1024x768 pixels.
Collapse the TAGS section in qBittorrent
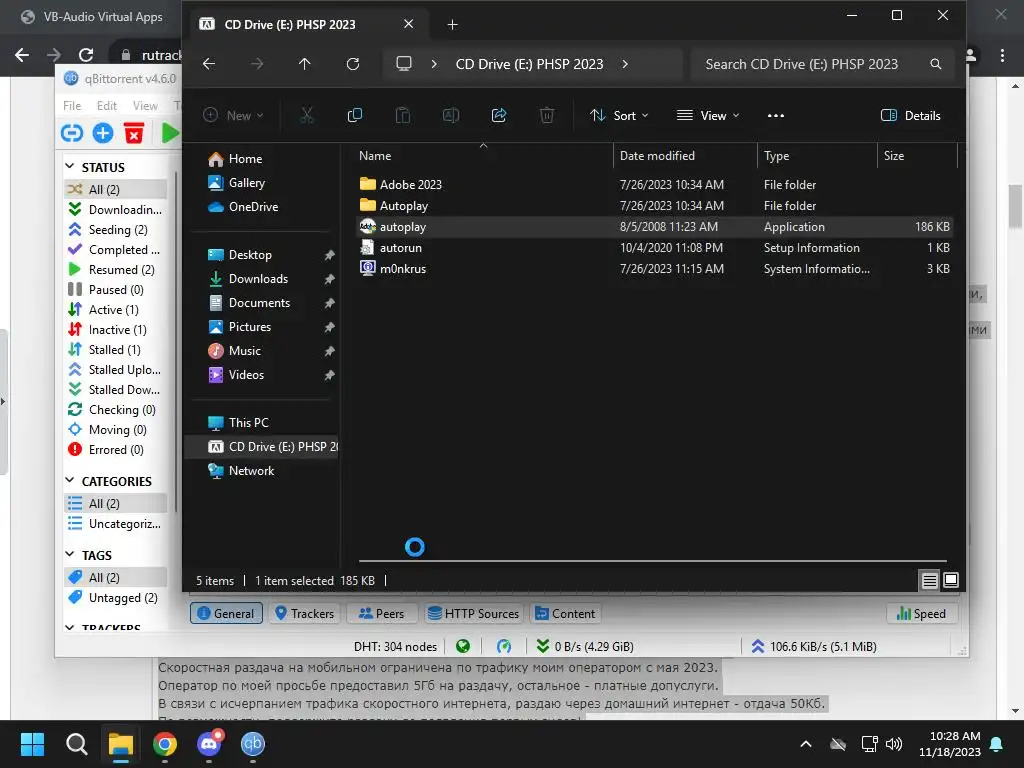click(70, 554)
